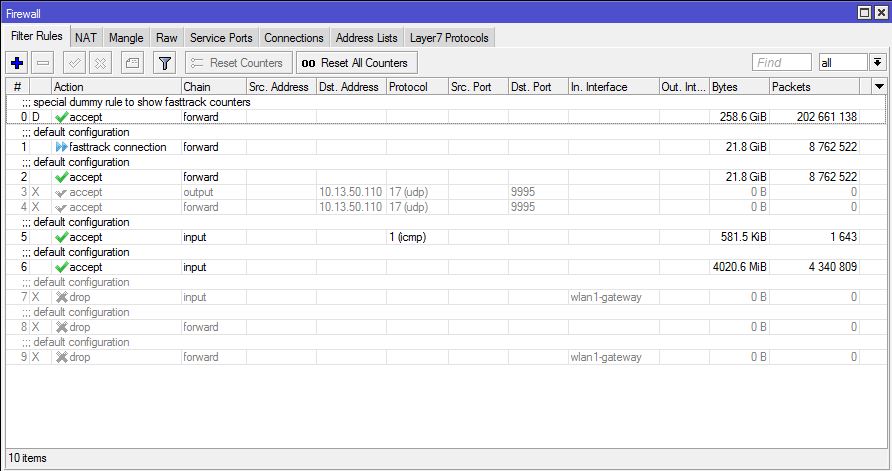This screenshot has width=892, height=471.
Task: Sort by the Chain column header
Action: click(213, 86)
